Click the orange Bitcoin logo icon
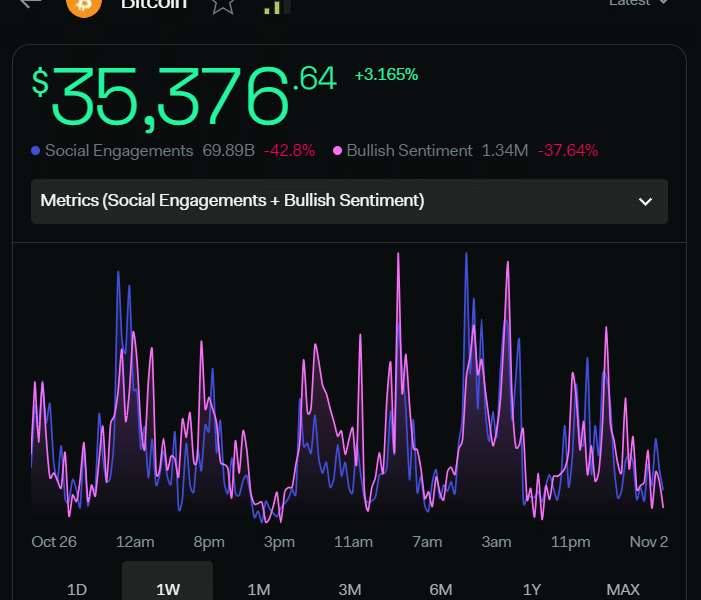The image size is (701, 600). point(84,7)
